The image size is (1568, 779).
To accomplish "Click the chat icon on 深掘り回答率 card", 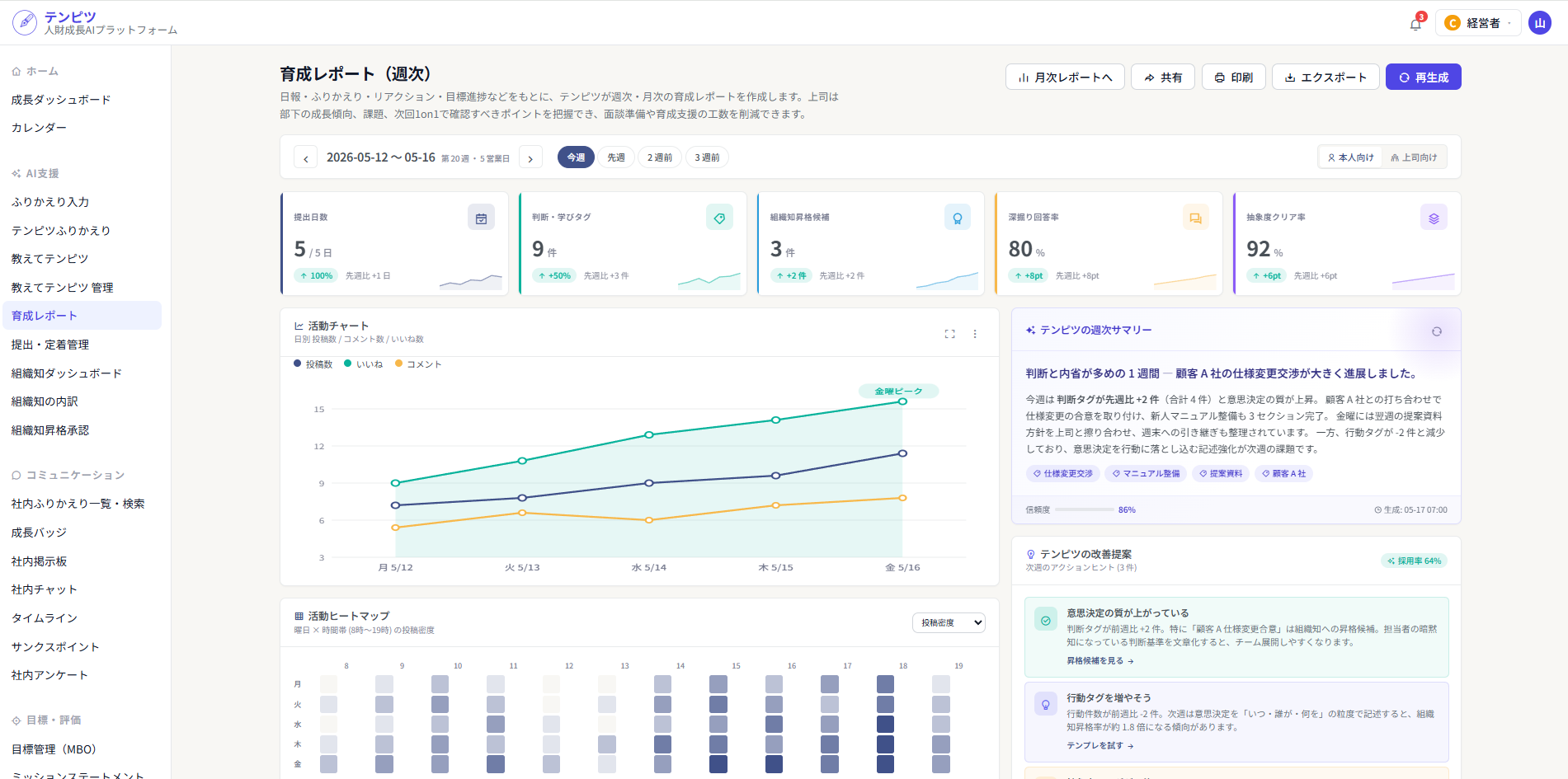I will pyautogui.click(x=1195, y=218).
